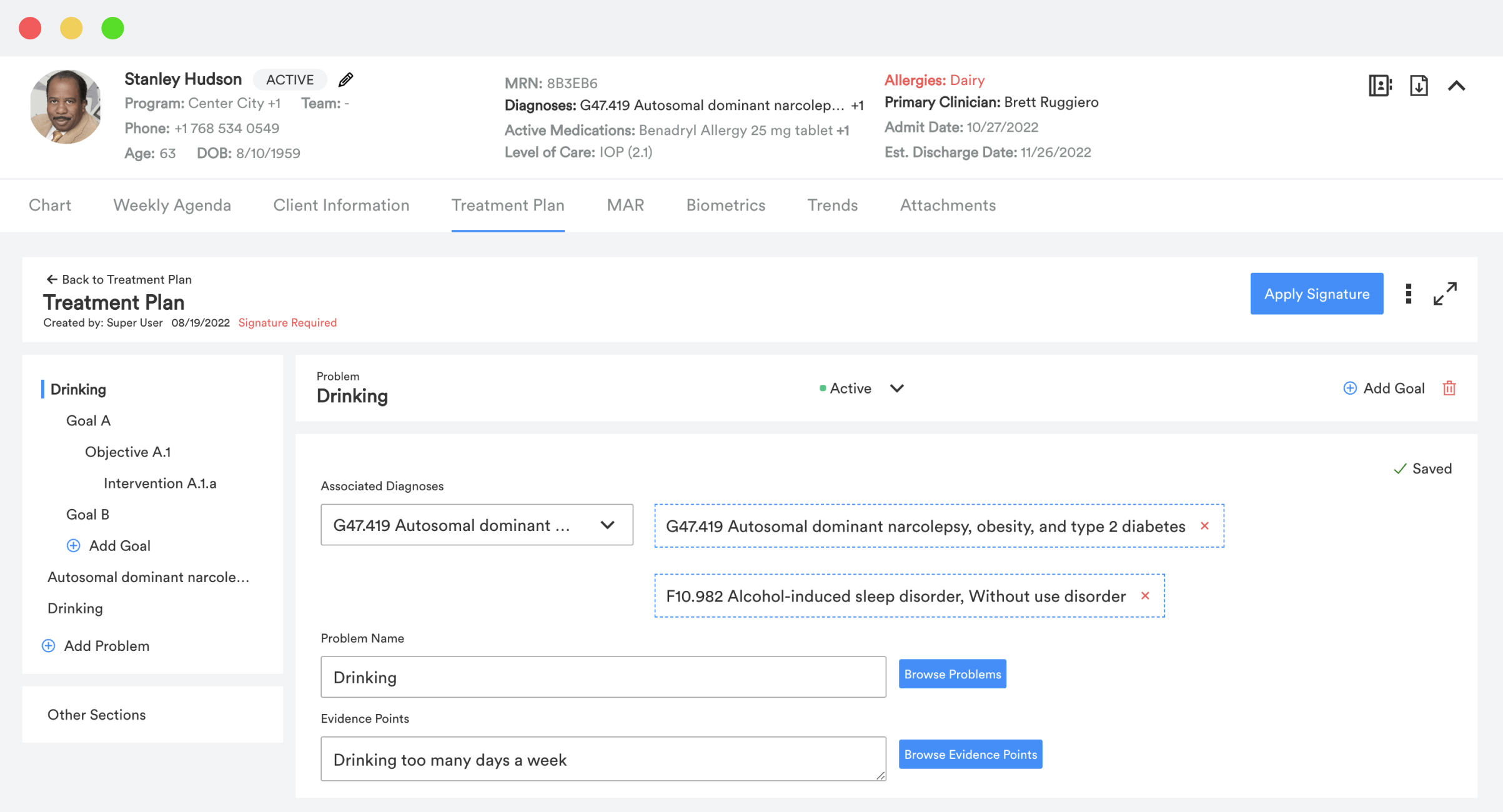Screen dimensions: 1503x812
Task: Go back to Treatment Plan link
Action: [119, 279]
